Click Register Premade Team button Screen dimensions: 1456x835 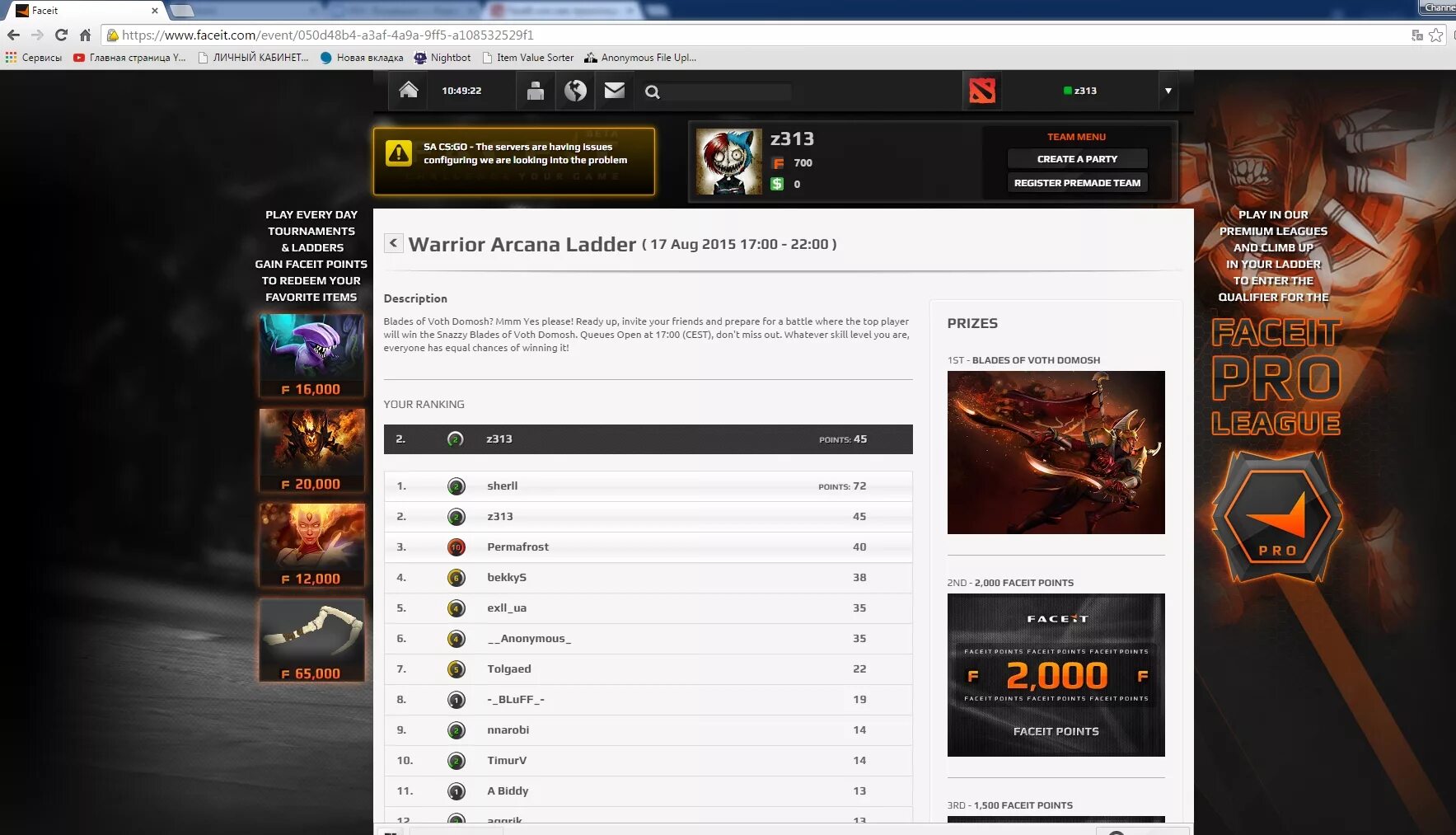1077,183
